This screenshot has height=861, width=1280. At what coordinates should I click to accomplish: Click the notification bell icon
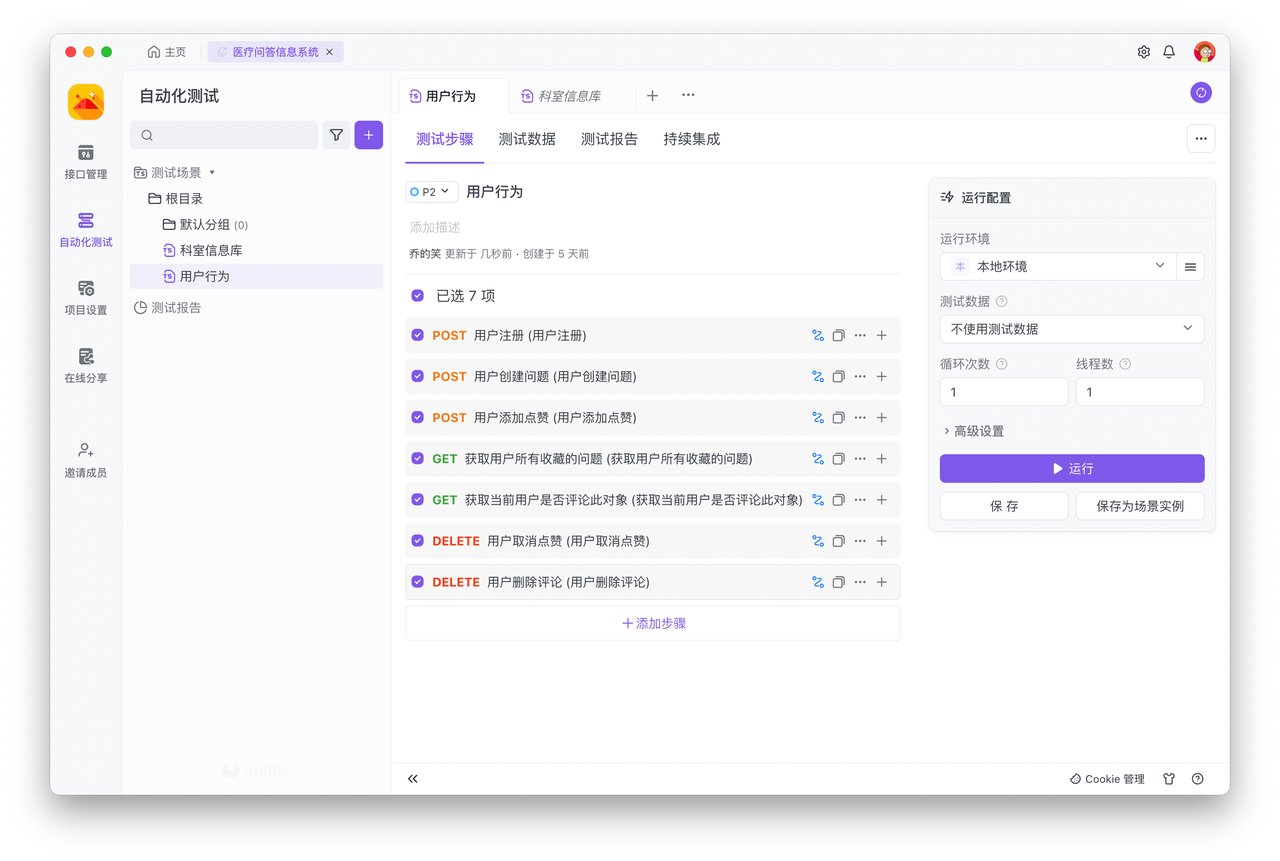[1169, 52]
